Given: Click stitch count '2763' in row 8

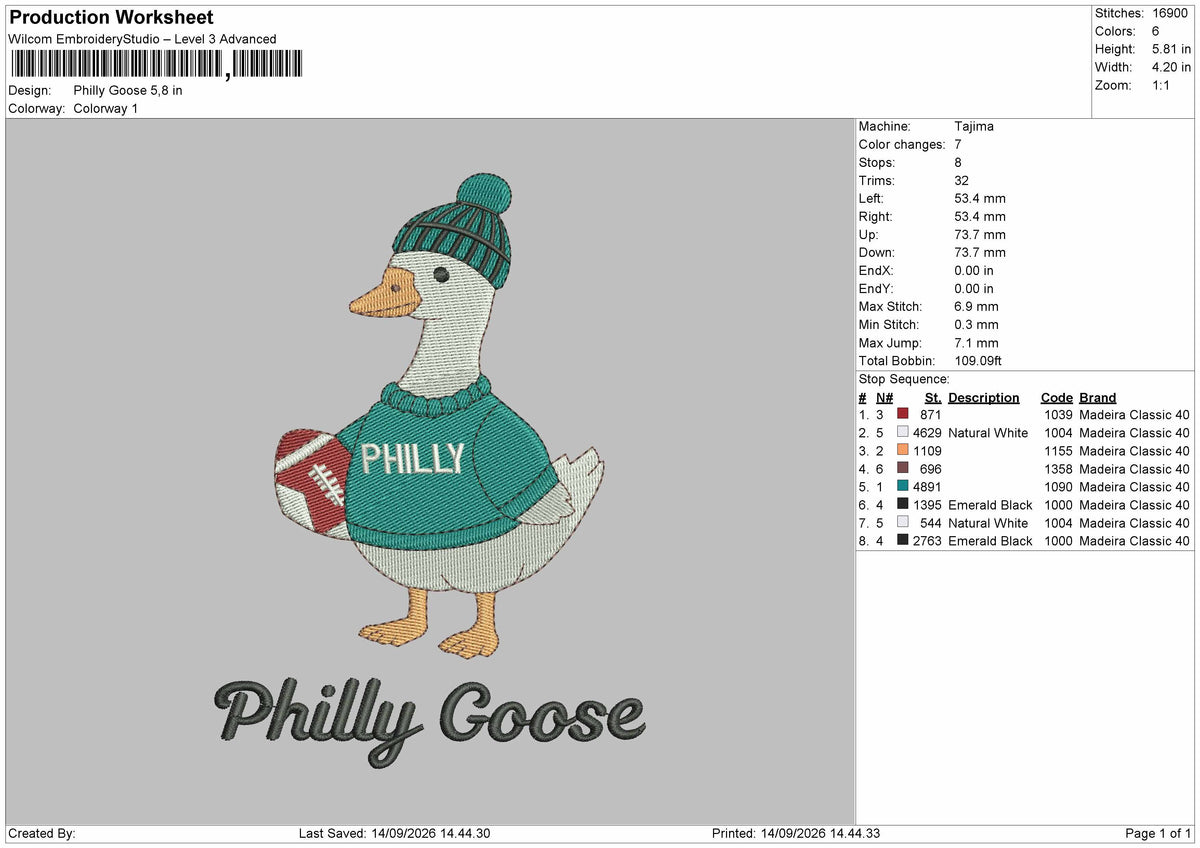Looking at the screenshot, I should point(927,541).
